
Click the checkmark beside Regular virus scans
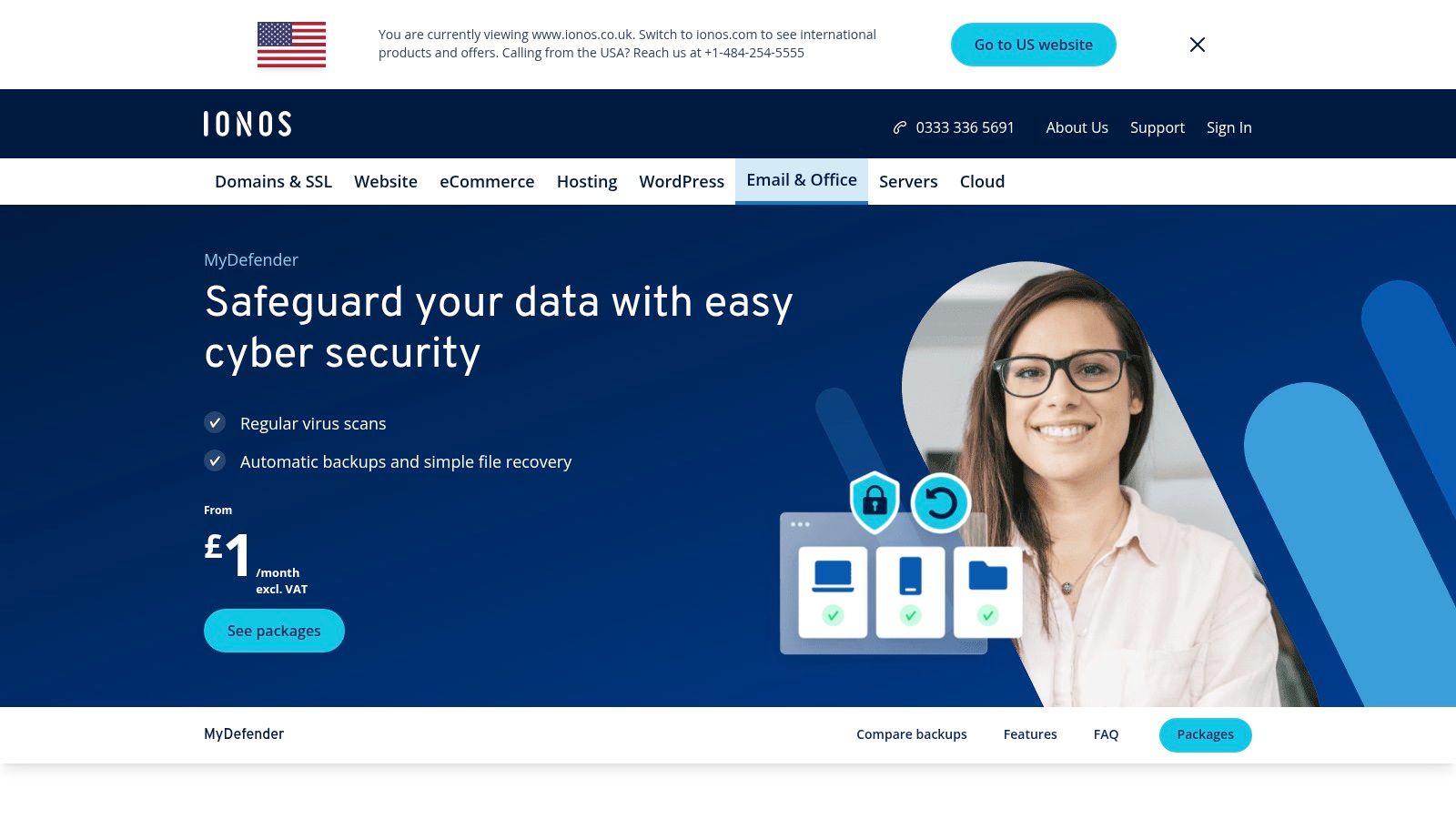[215, 422]
